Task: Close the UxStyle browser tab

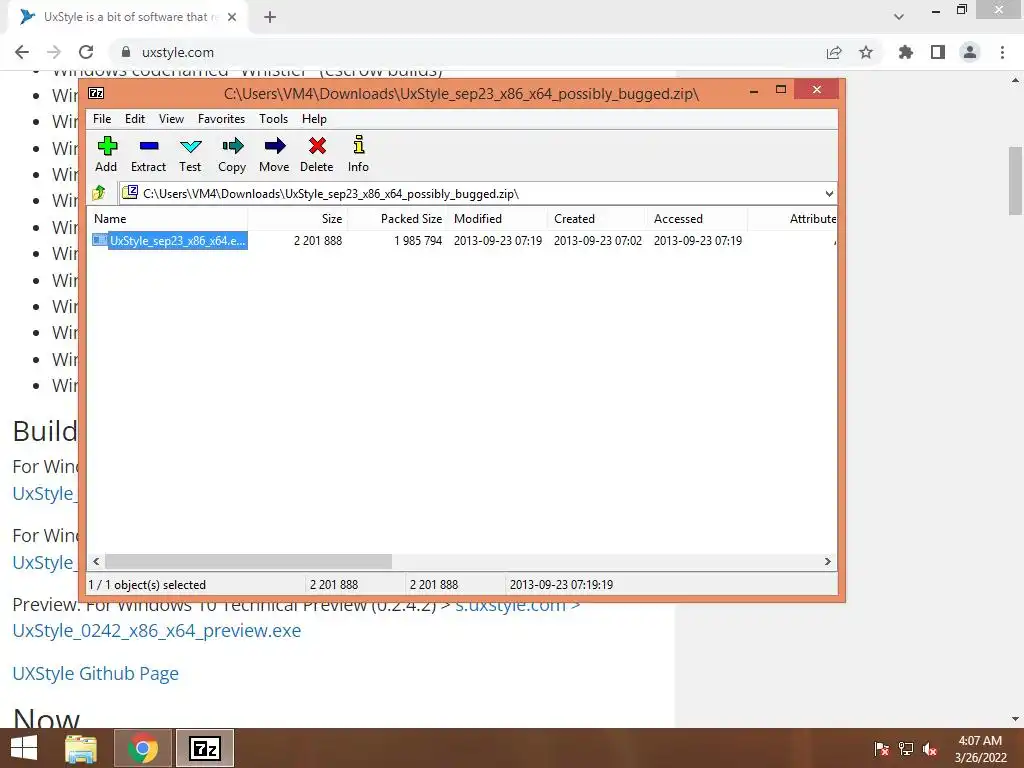Action: pos(232,17)
